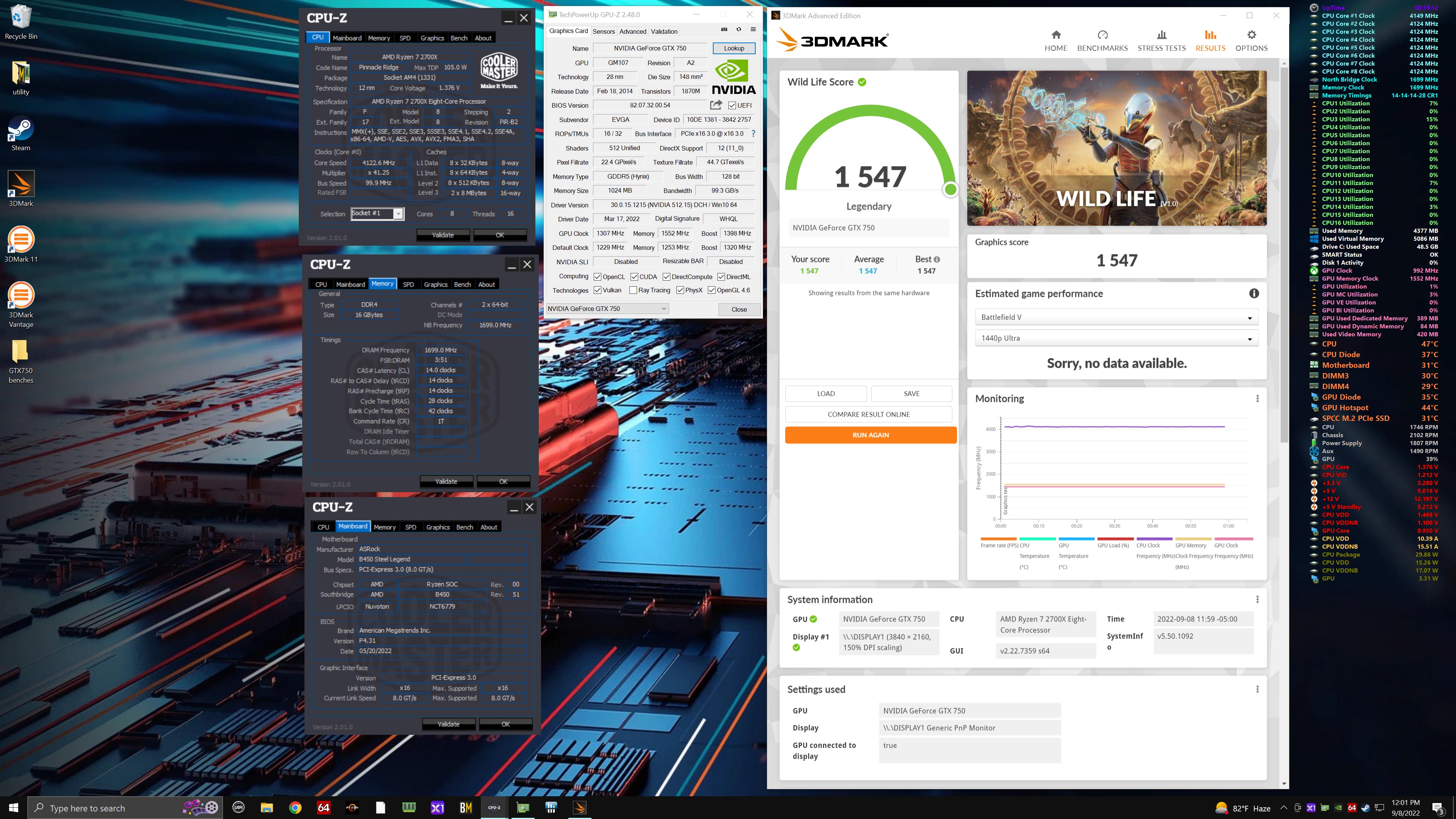Open GPU-Z hamburger menu
The height and width of the screenshot is (819, 1456).
click(x=753, y=30)
